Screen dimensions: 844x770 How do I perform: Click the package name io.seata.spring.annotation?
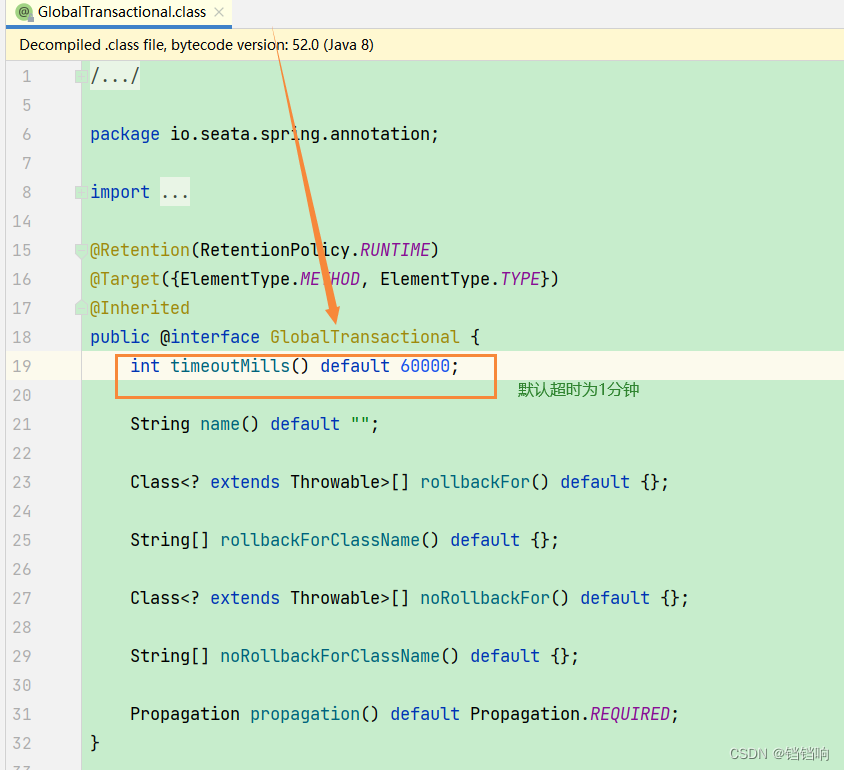pyautogui.click(x=300, y=134)
